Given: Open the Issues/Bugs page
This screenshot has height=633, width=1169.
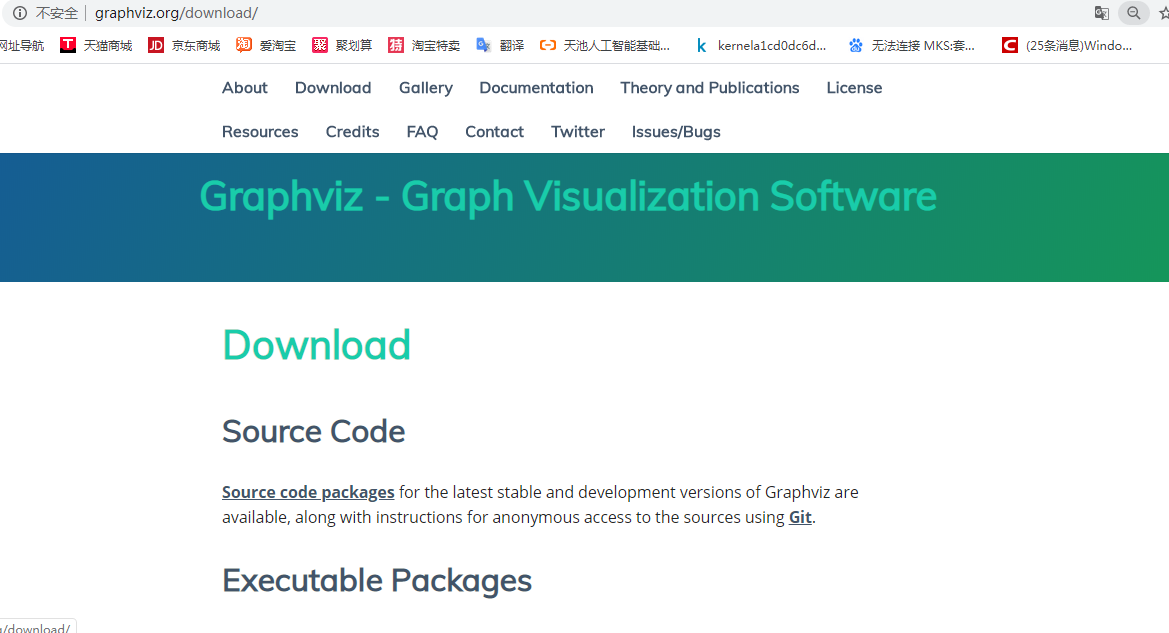Looking at the screenshot, I should (675, 131).
